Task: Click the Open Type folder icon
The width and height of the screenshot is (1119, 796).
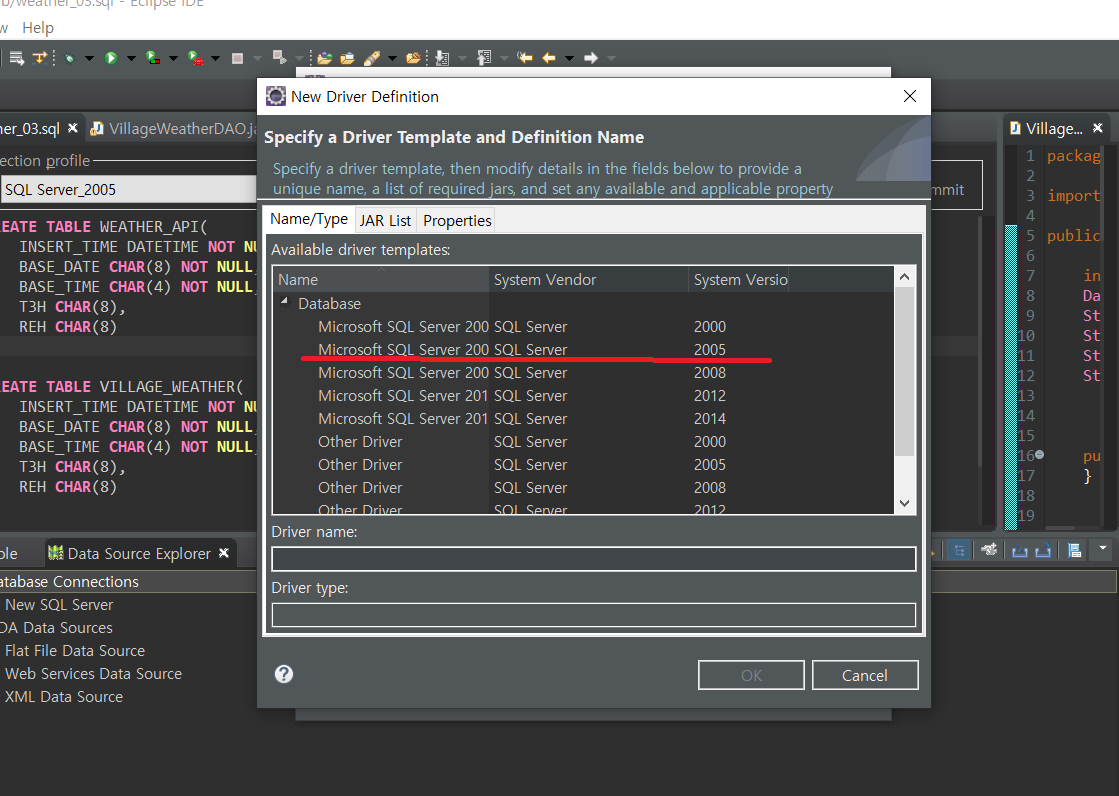Action: [325, 59]
